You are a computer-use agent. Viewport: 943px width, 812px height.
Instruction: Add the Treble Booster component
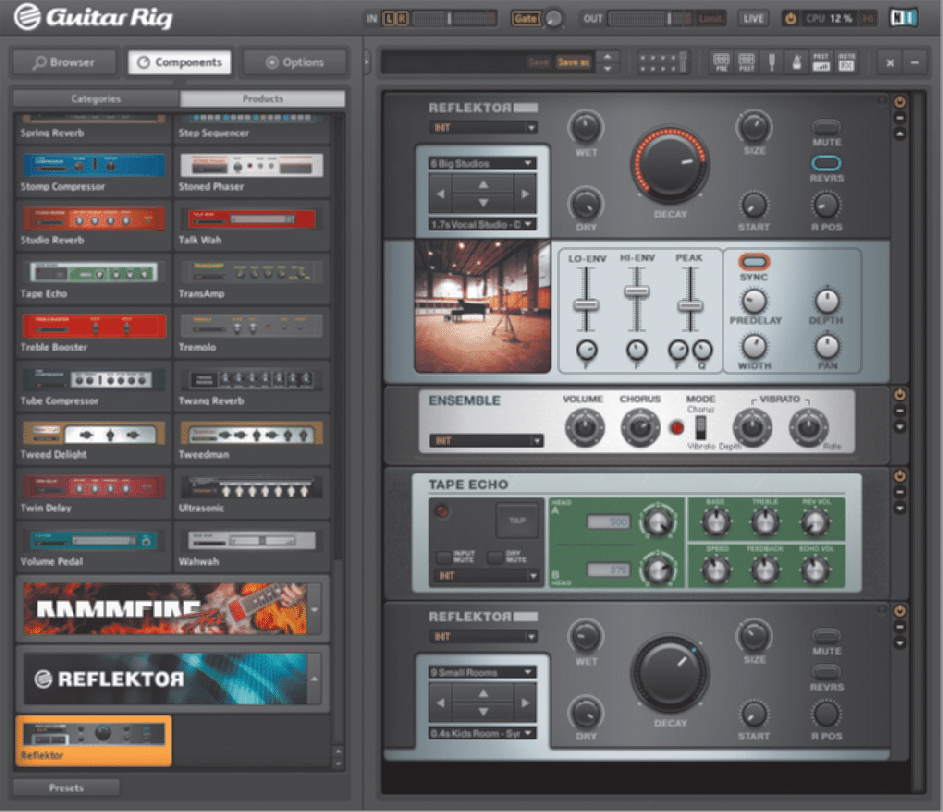pos(93,332)
